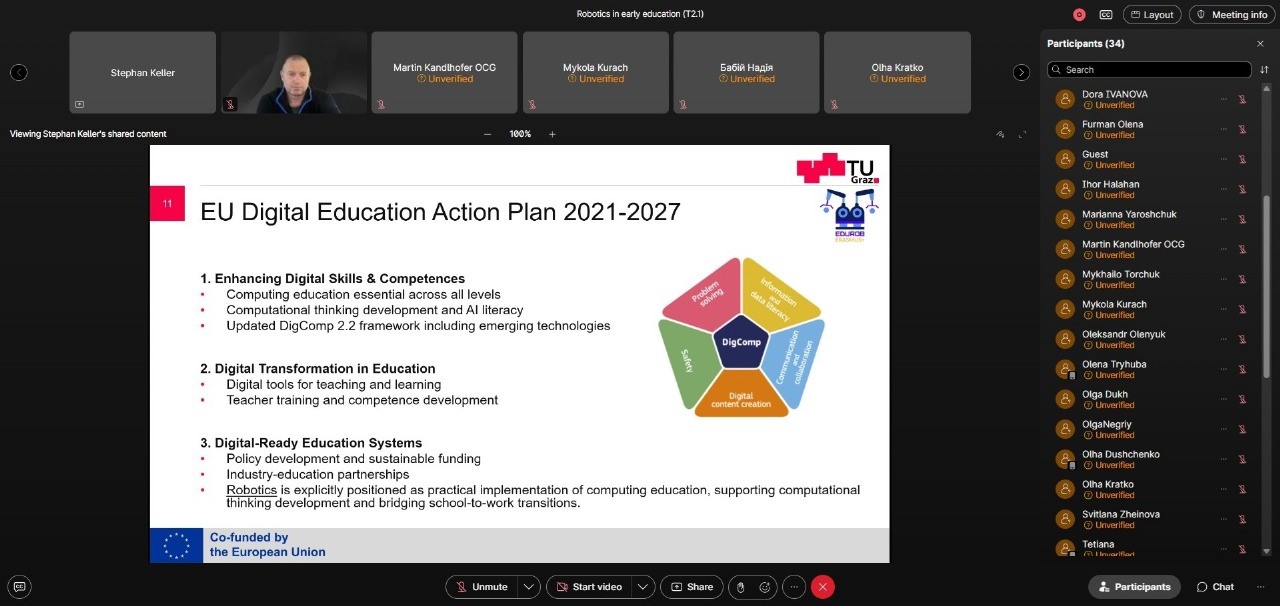Enter full-screen view of shared content
This screenshot has height=606, width=1280.
pyautogui.click(x=1022, y=134)
